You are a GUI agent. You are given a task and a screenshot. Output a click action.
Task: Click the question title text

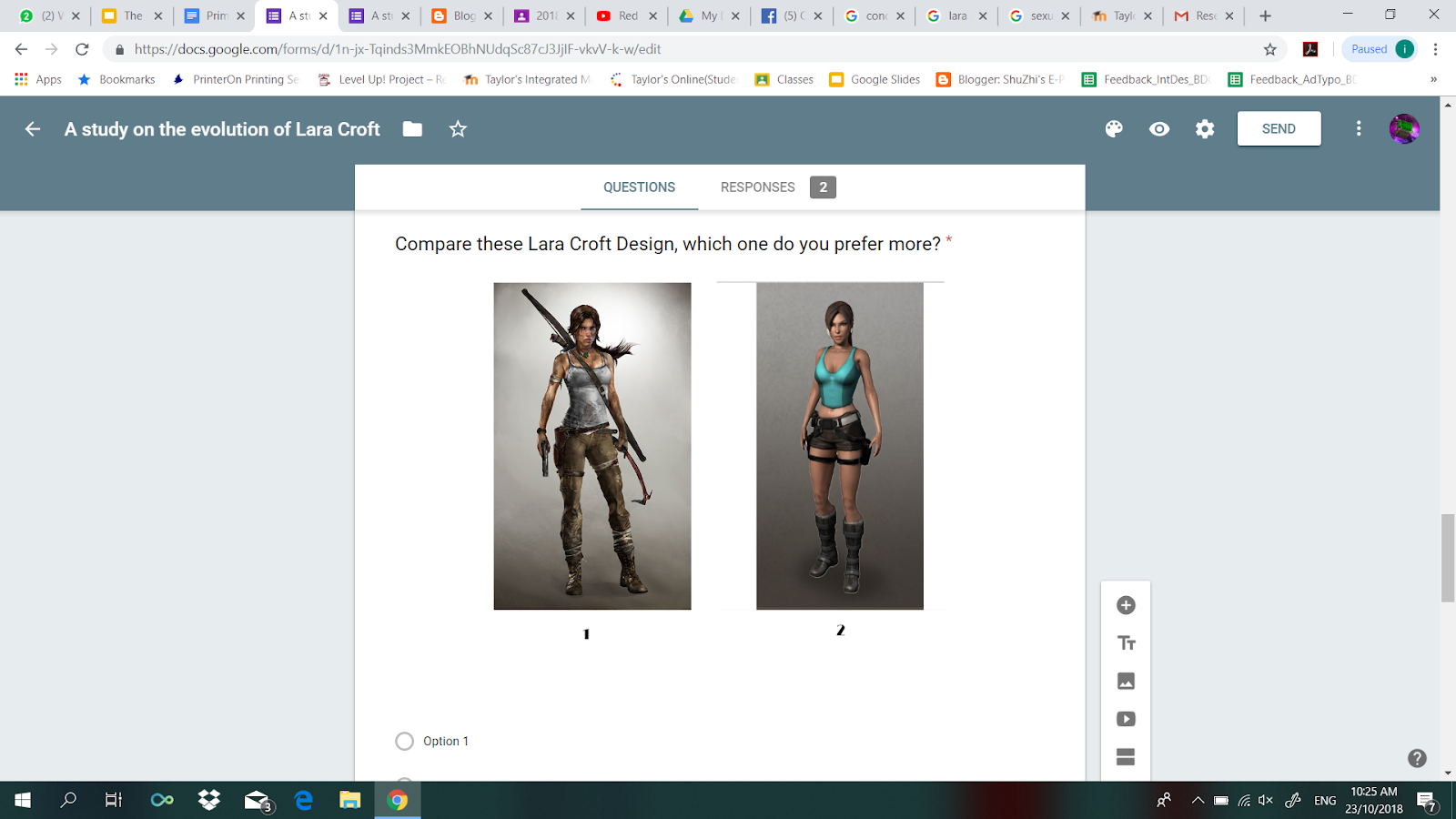pyautogui.click(x=668, y=244)
